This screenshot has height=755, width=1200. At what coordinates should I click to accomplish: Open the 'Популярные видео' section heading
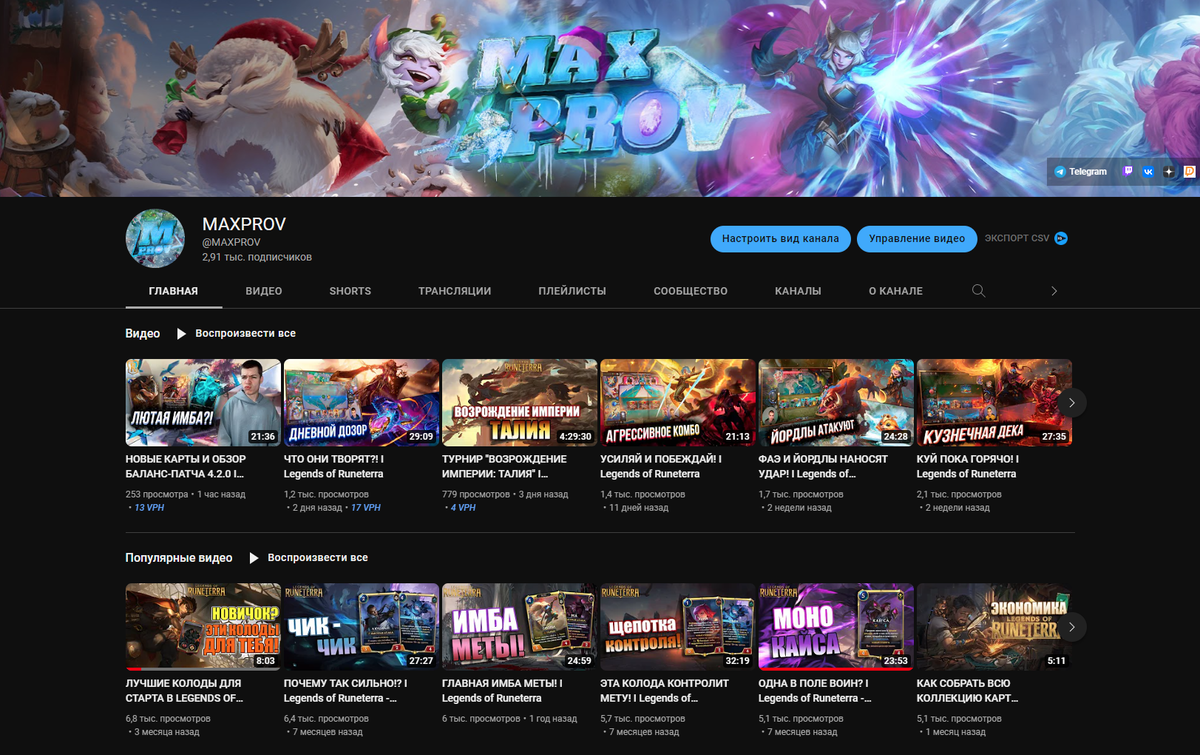point(179,558)
